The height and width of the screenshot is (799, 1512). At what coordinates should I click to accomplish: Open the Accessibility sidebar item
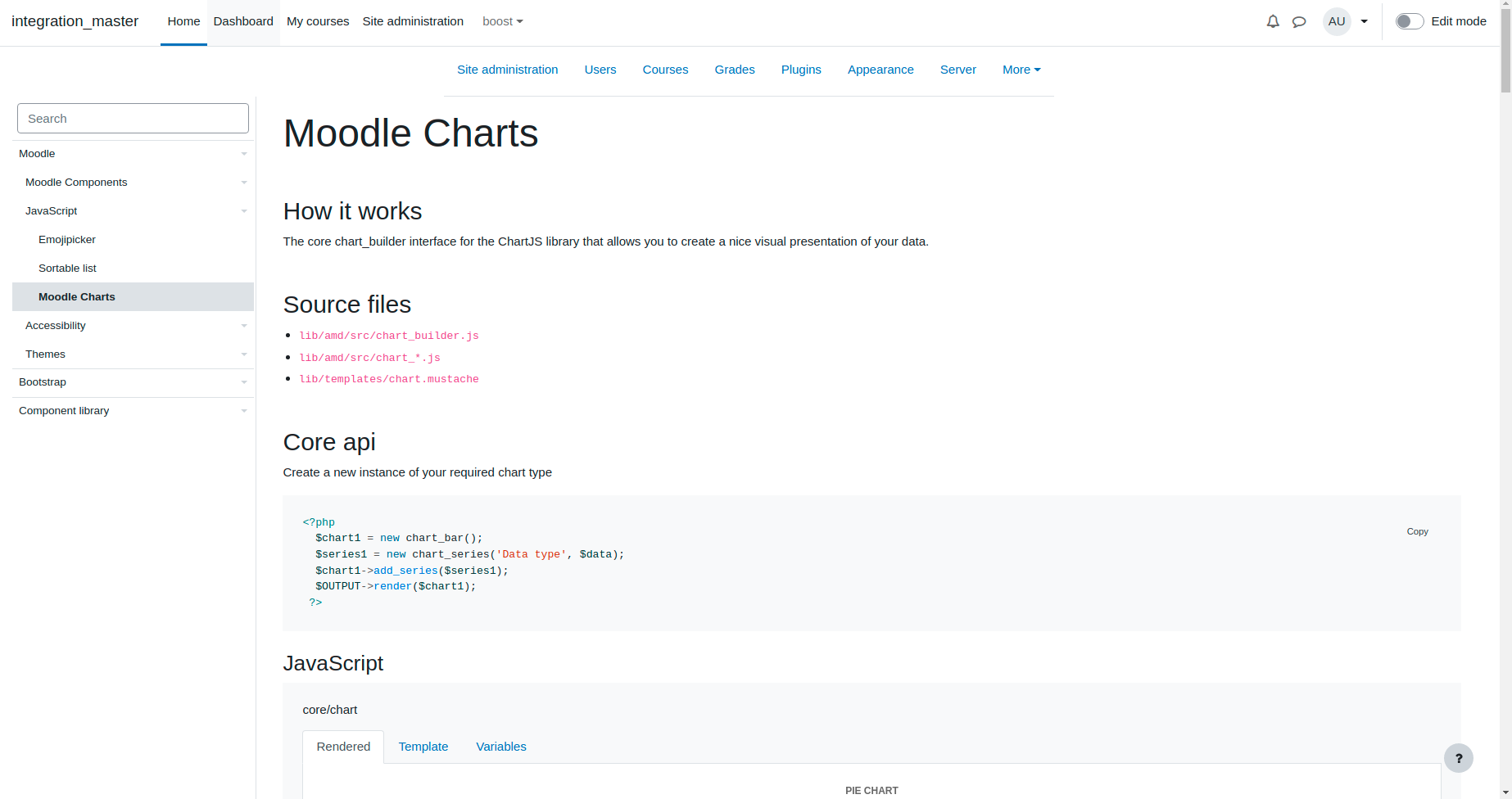[x=56, y=326]
